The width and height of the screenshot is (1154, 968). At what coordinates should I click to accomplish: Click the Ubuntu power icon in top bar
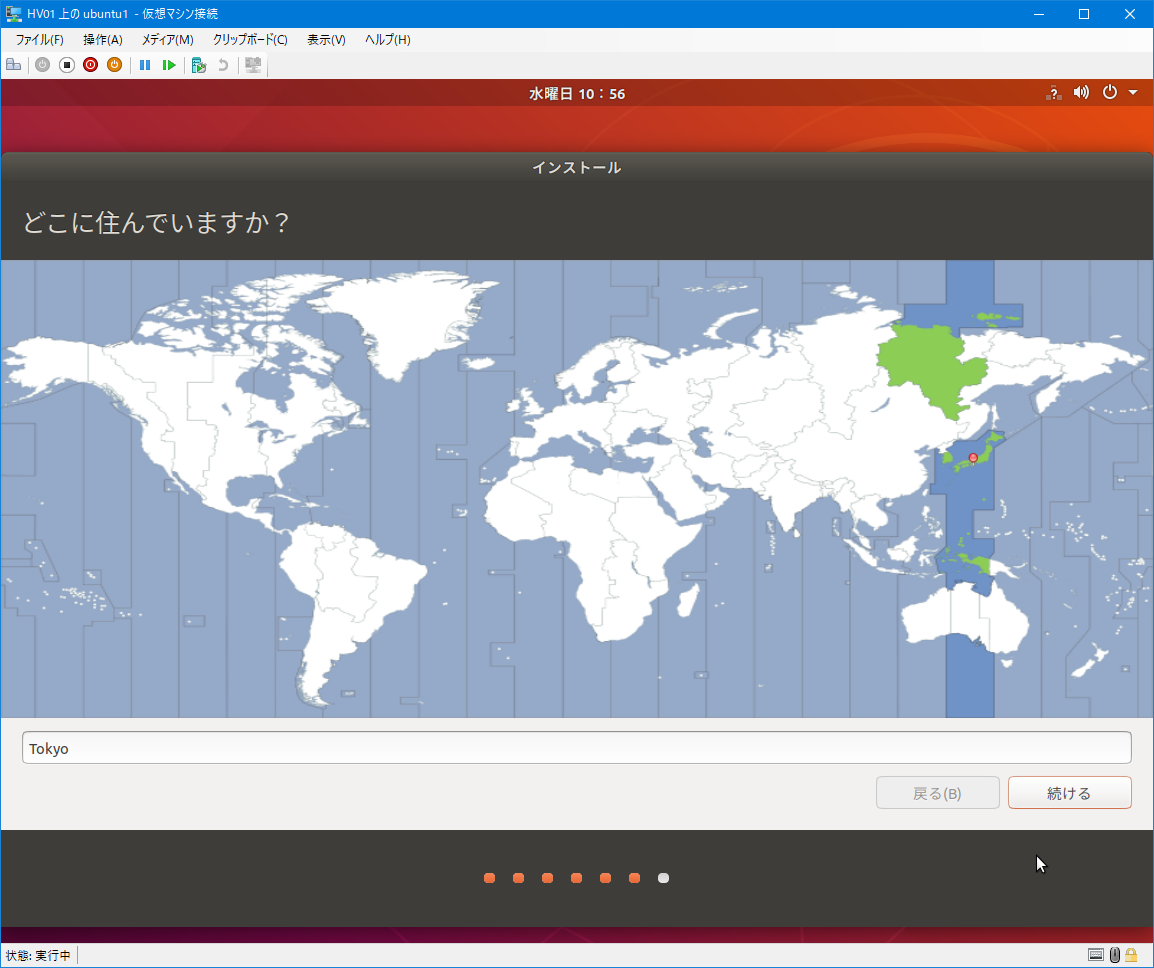click(1110, 92)
